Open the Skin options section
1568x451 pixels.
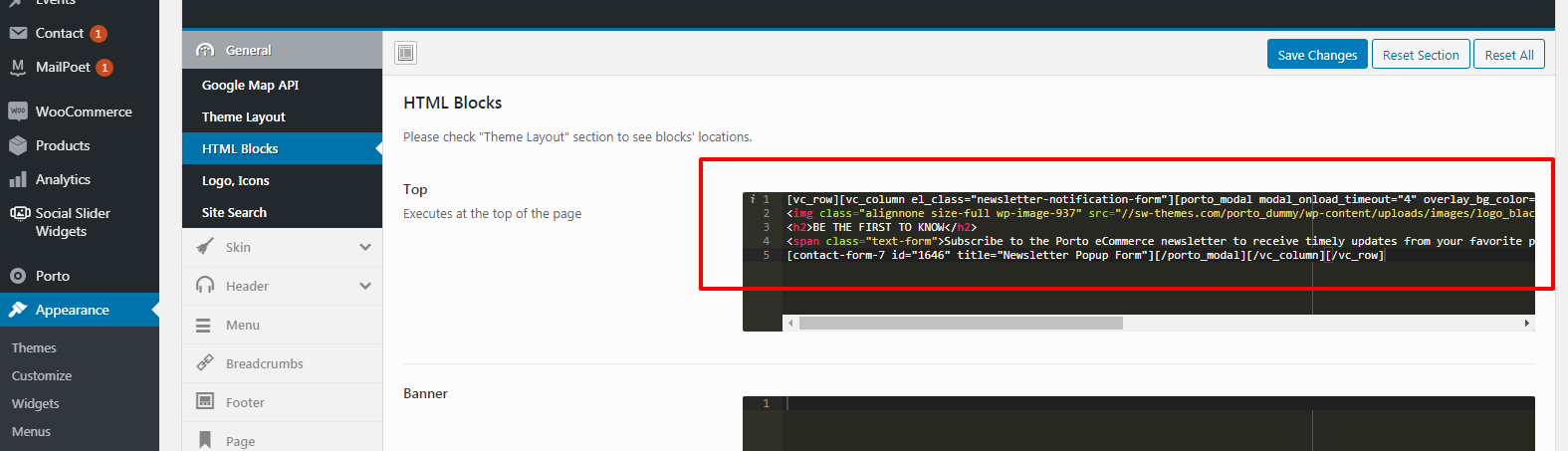(x=282, y=247)
